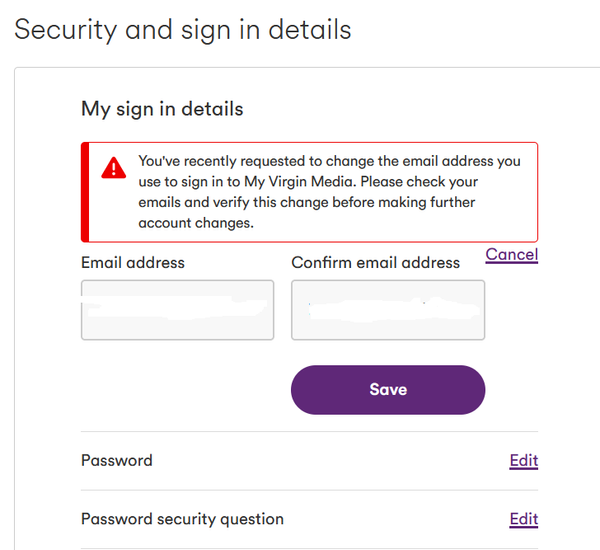Focus the Email address input field
Image resolution: width=600 pixels, height=550 pixels.
click(178, 310)
